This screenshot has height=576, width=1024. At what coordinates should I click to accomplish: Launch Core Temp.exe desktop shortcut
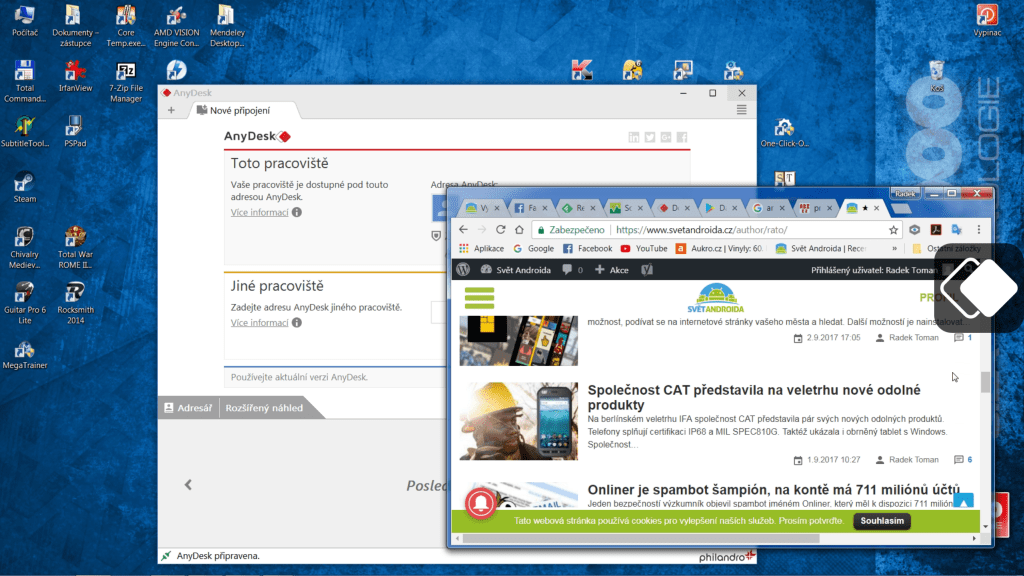[125, 25]
